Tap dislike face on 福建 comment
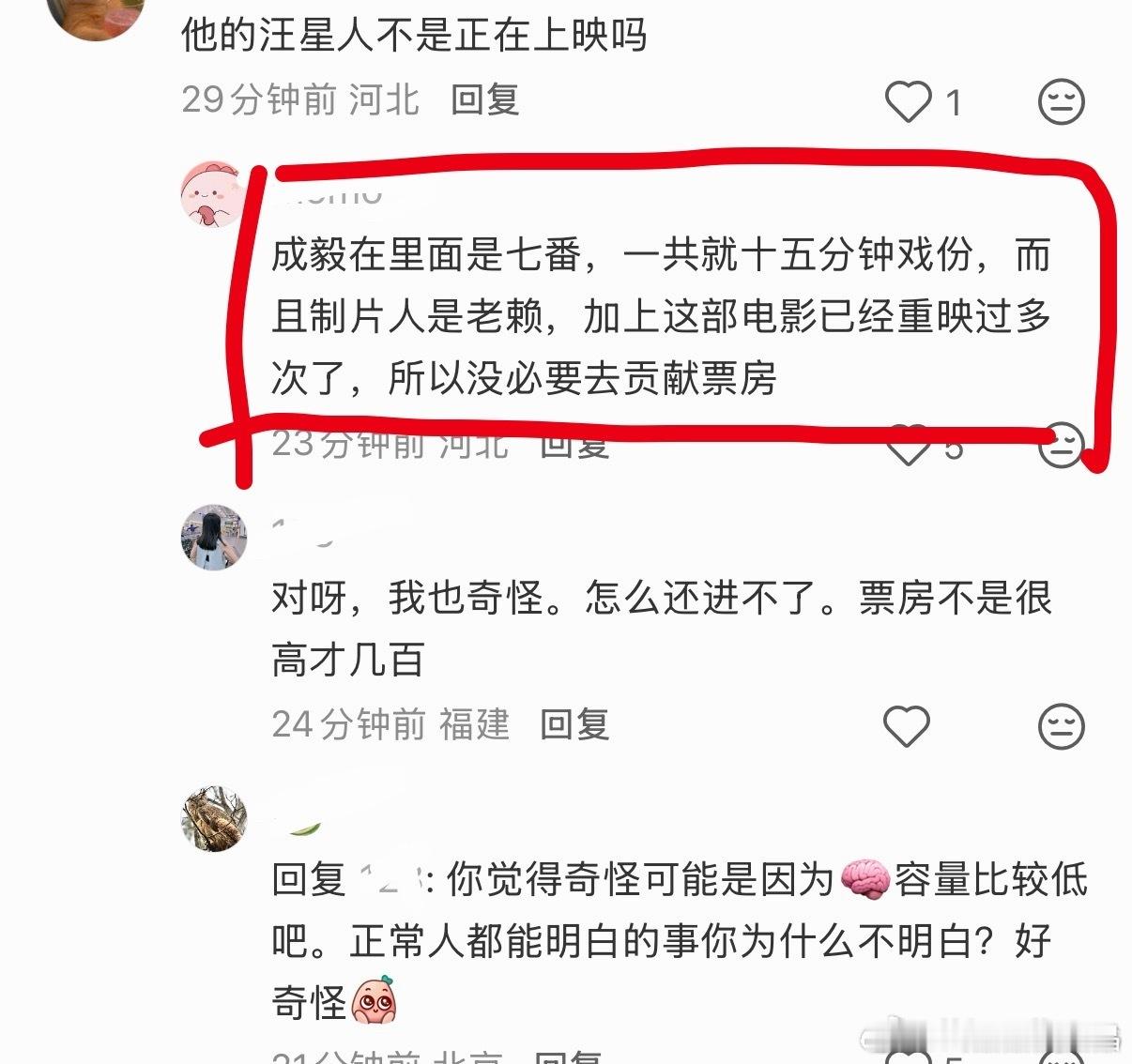This screenshot has width=1132, height=1064. [1062, 725]
